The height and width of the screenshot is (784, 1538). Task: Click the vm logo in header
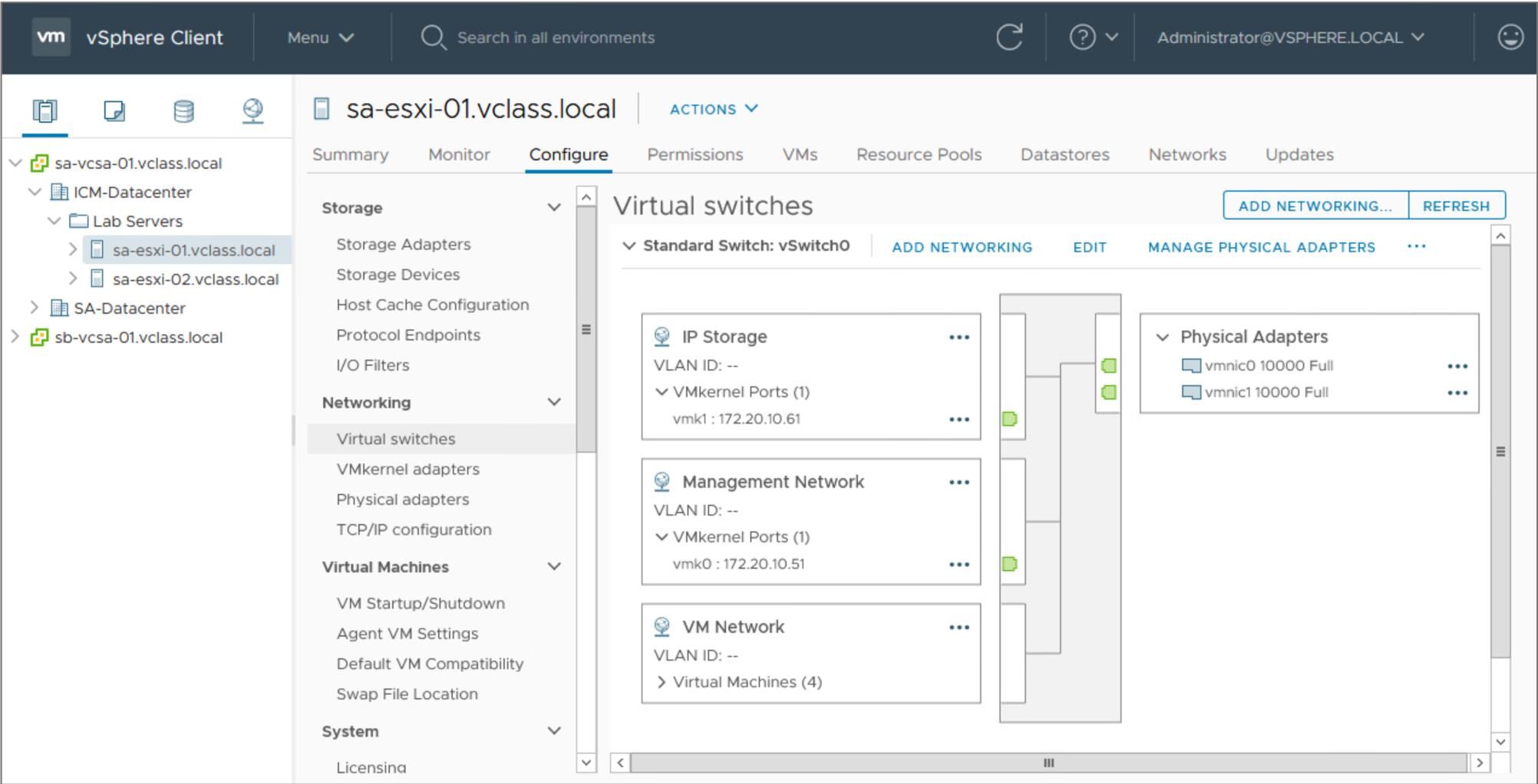point(51,37)
